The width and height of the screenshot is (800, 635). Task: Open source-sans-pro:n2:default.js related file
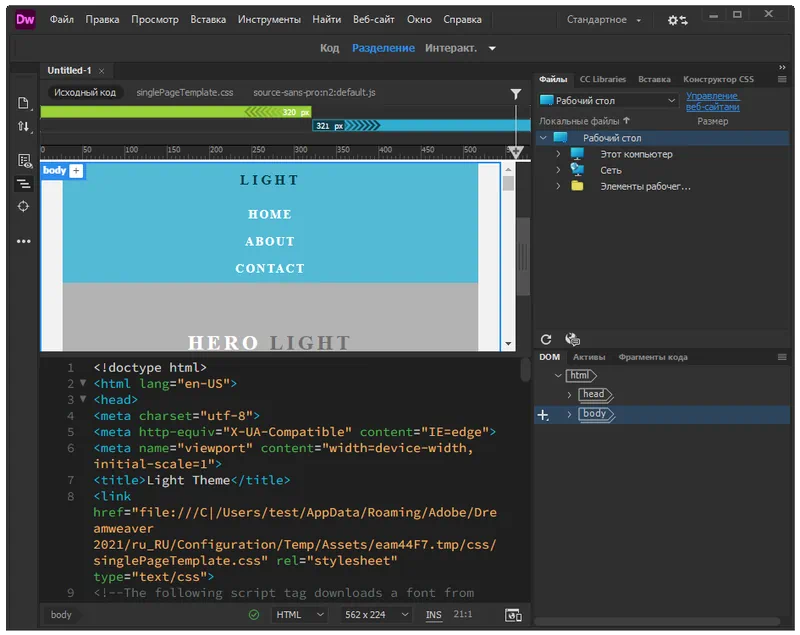(314, 92)
